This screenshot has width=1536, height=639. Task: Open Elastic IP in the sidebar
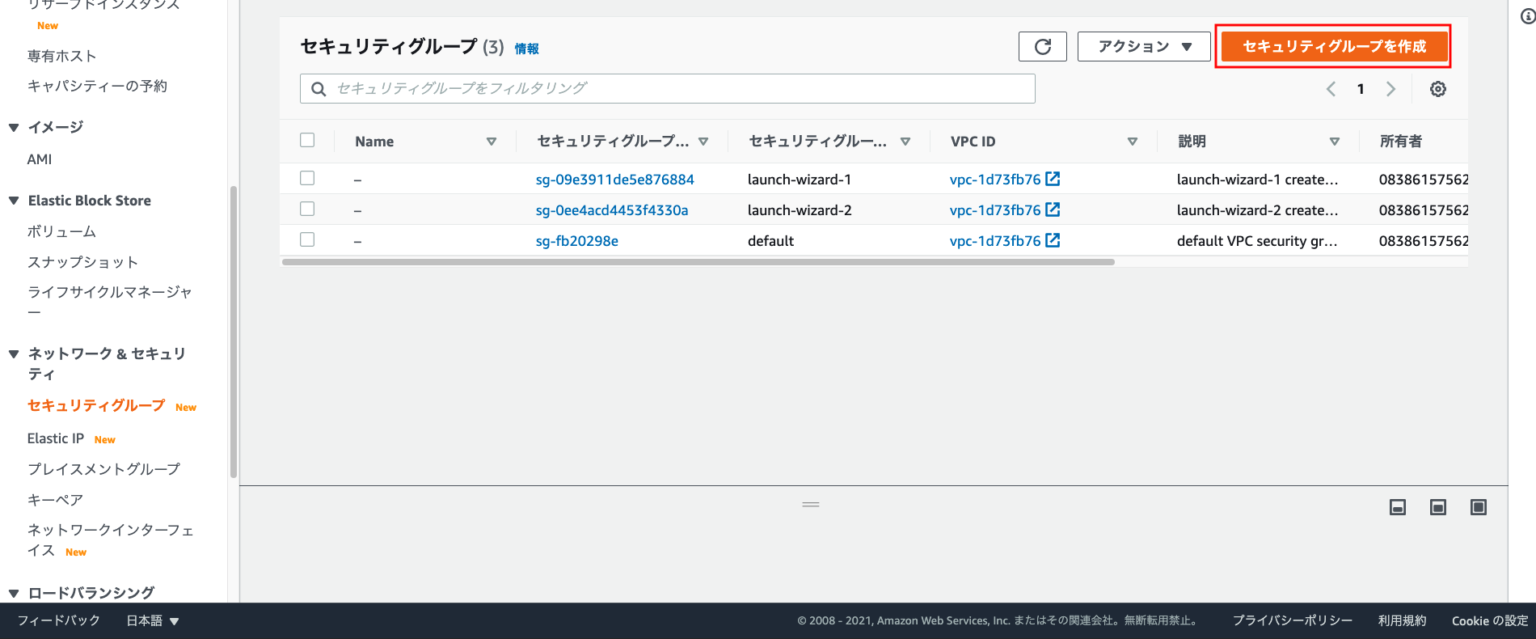coord(56,438)
